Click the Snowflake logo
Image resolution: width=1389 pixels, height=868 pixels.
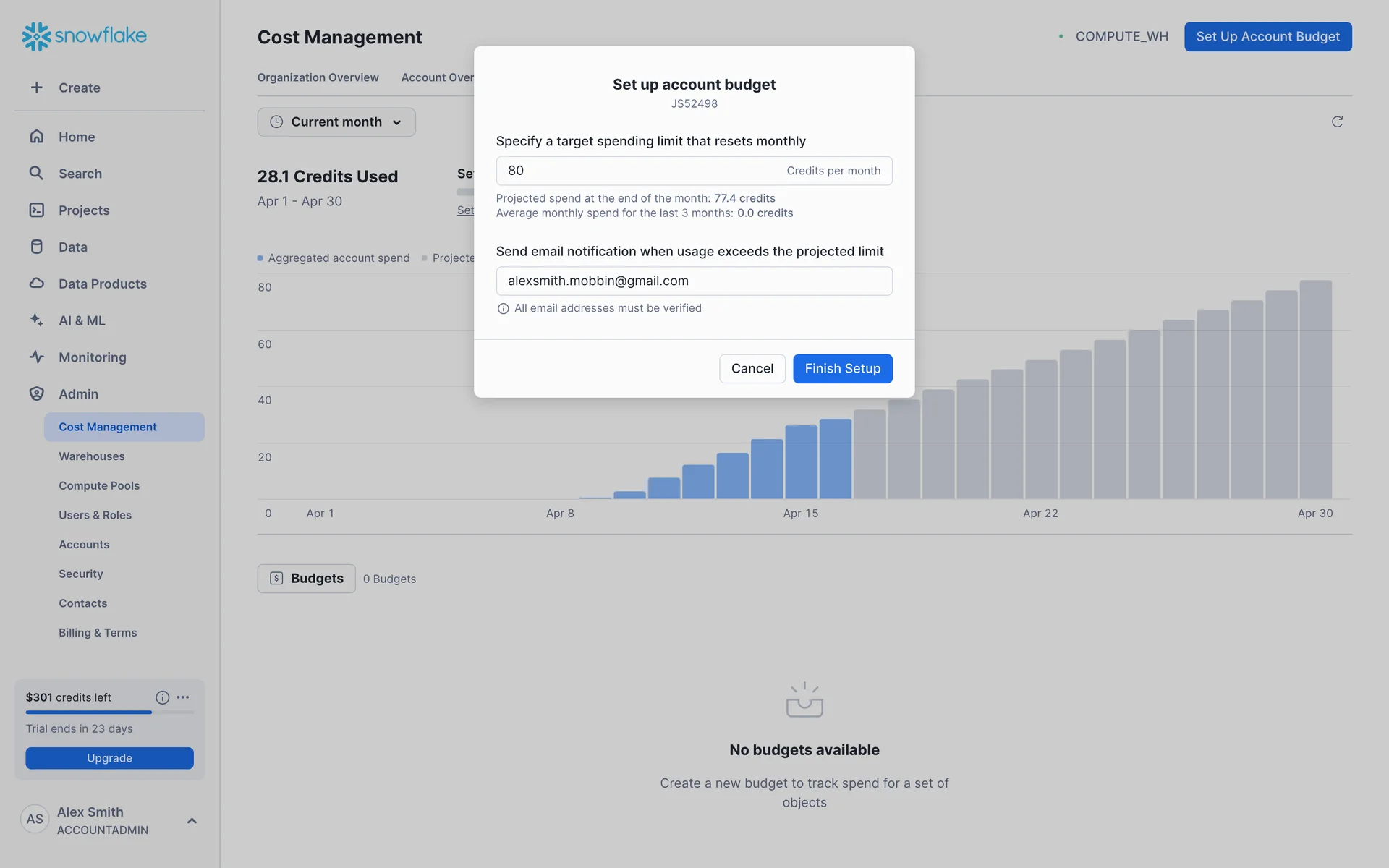(x=84, y=35)
